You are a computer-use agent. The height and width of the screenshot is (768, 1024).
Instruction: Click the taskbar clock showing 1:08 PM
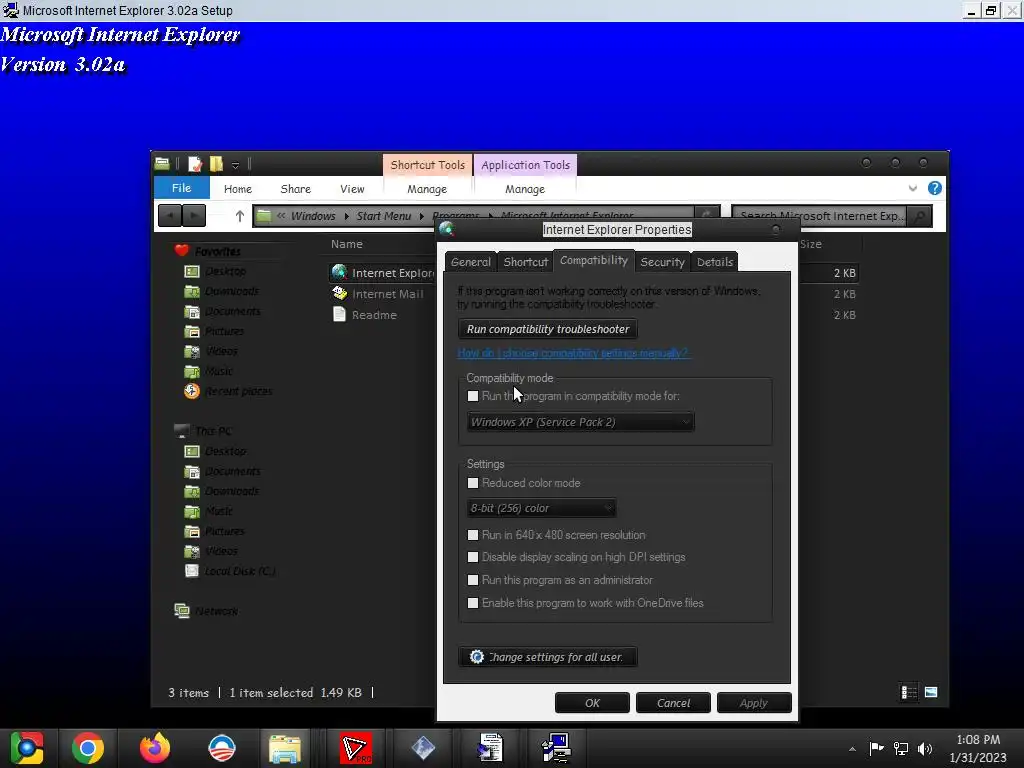tap(978, 748)
